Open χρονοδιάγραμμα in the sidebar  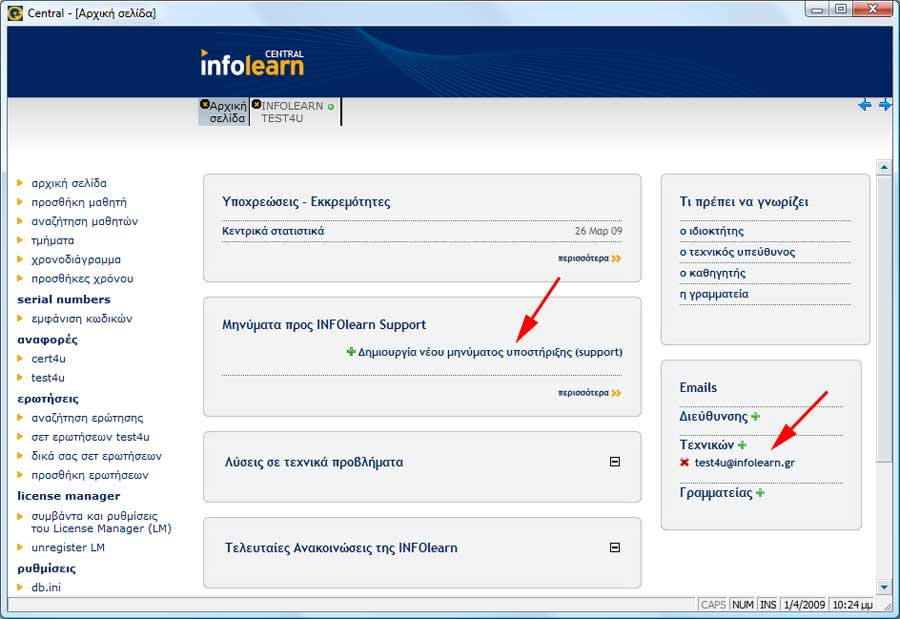click(76, 260)
